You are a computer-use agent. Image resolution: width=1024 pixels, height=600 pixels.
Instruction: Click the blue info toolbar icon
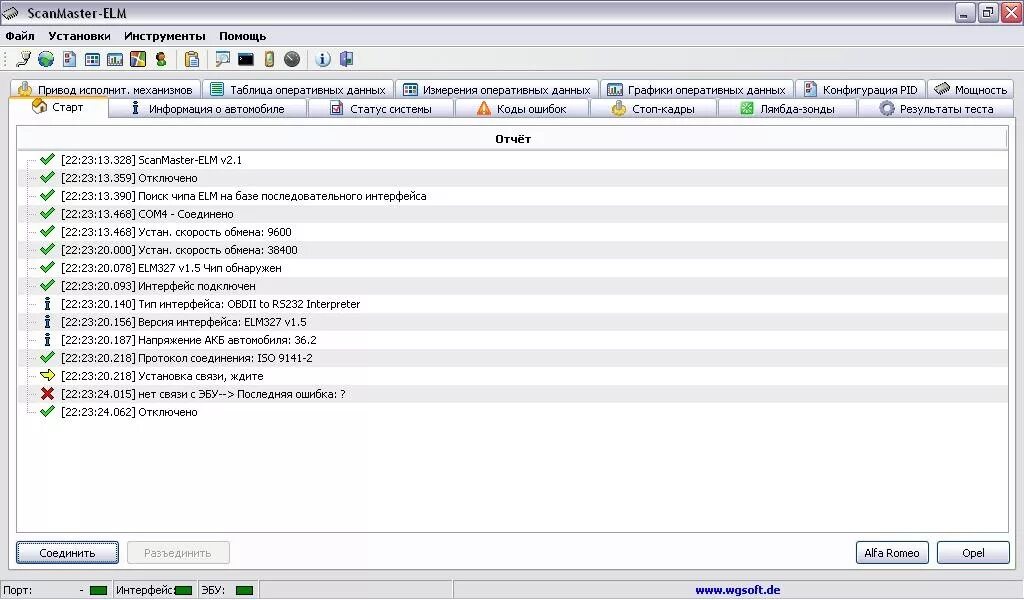(x=323, y=59)
